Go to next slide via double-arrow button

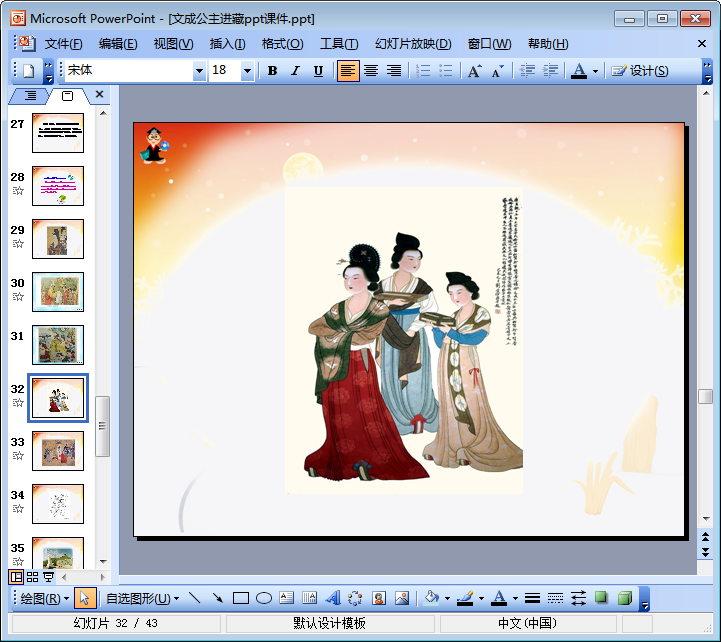click(x=705, y=552)
